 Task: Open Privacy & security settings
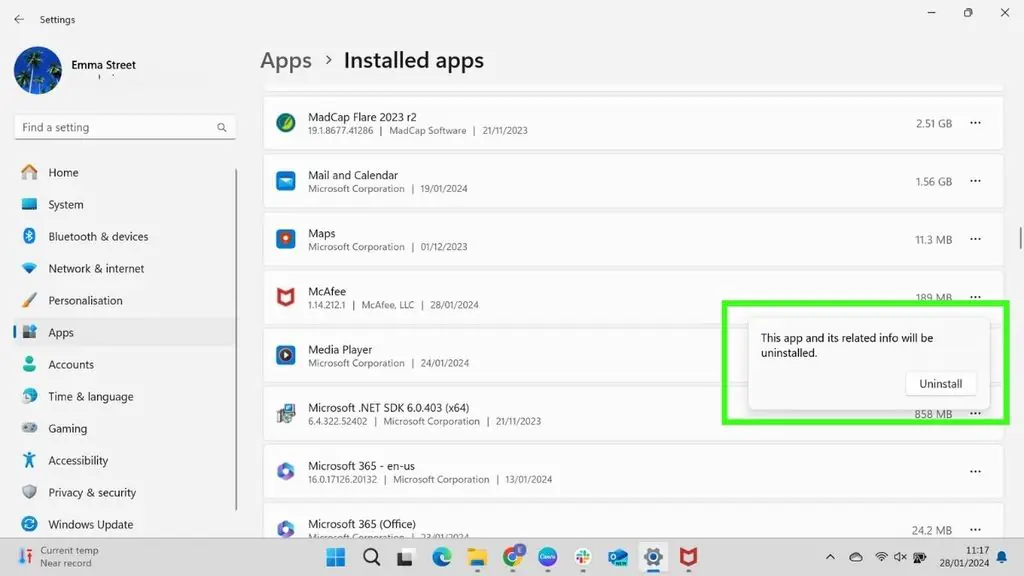tap(91, 493)
